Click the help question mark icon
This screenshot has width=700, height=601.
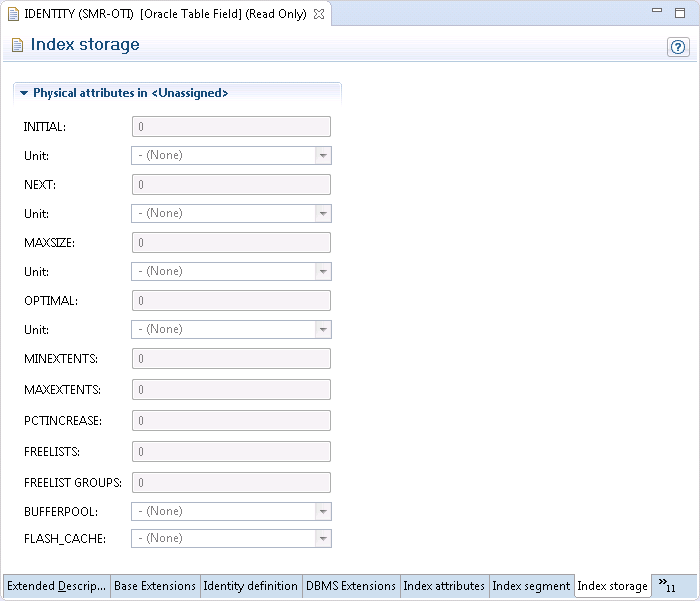[679, 47]
